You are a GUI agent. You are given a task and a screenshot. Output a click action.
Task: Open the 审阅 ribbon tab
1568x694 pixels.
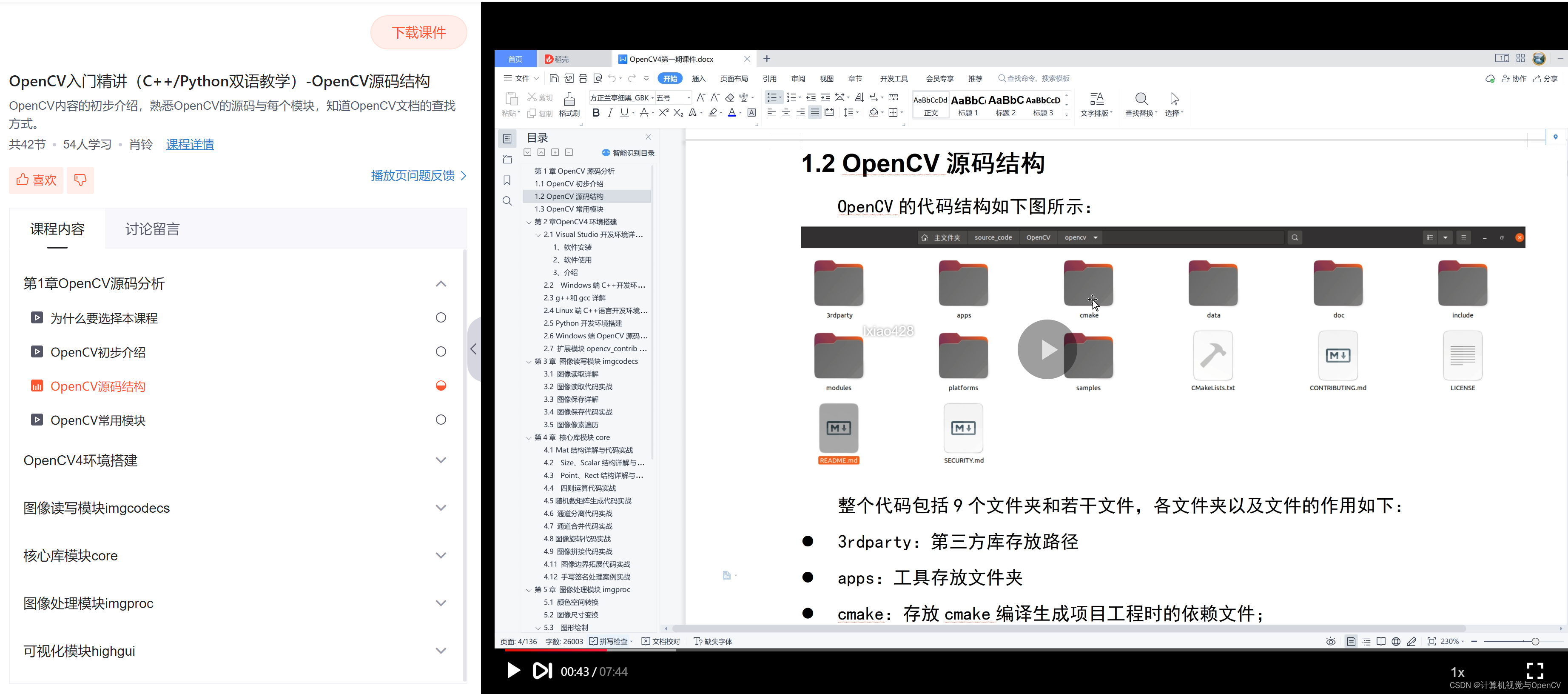798,79
